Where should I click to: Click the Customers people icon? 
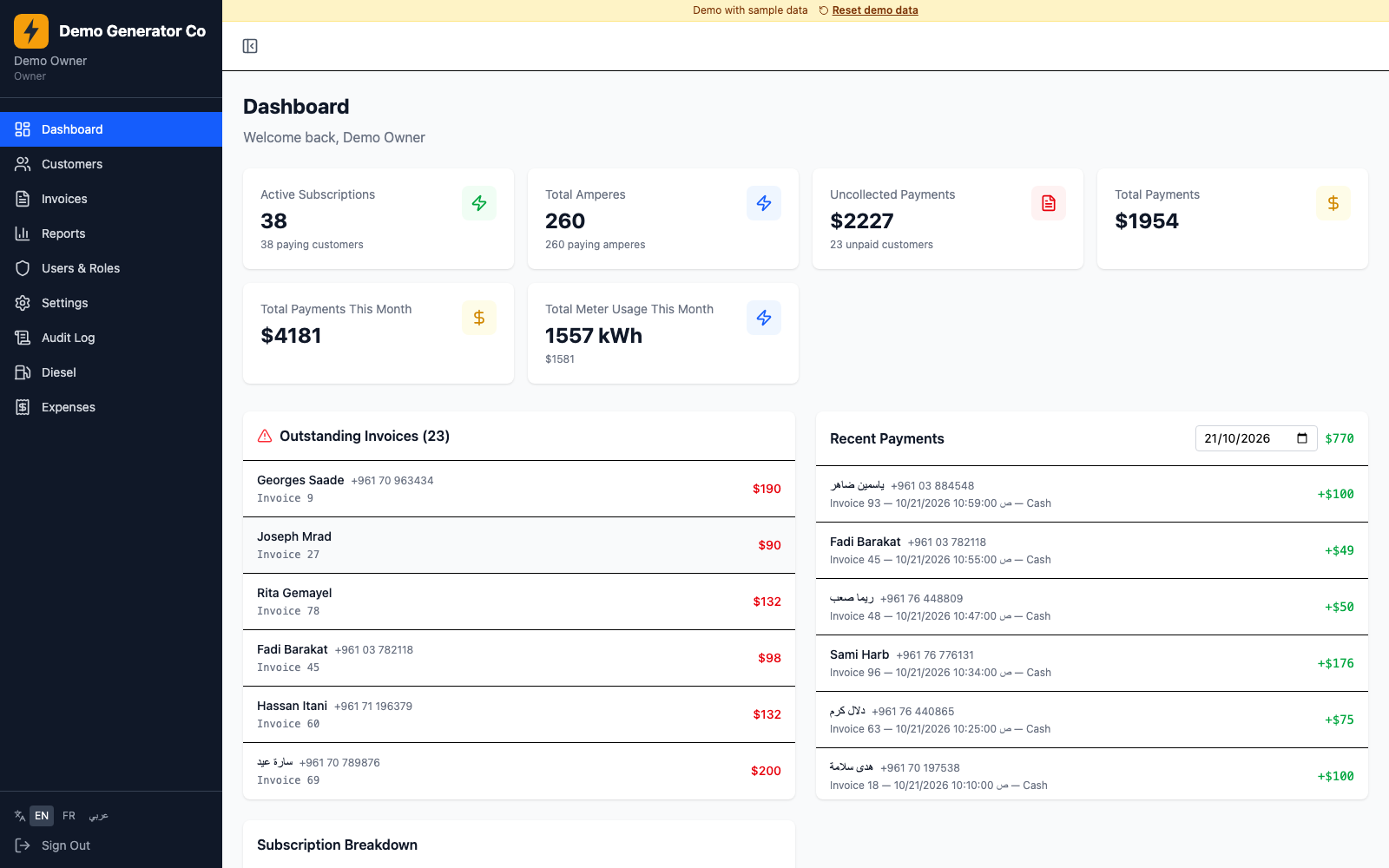[23, 164]
